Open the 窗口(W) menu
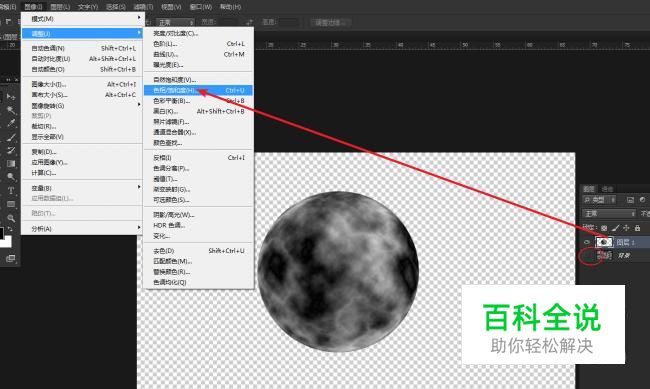 click(201, 7)
